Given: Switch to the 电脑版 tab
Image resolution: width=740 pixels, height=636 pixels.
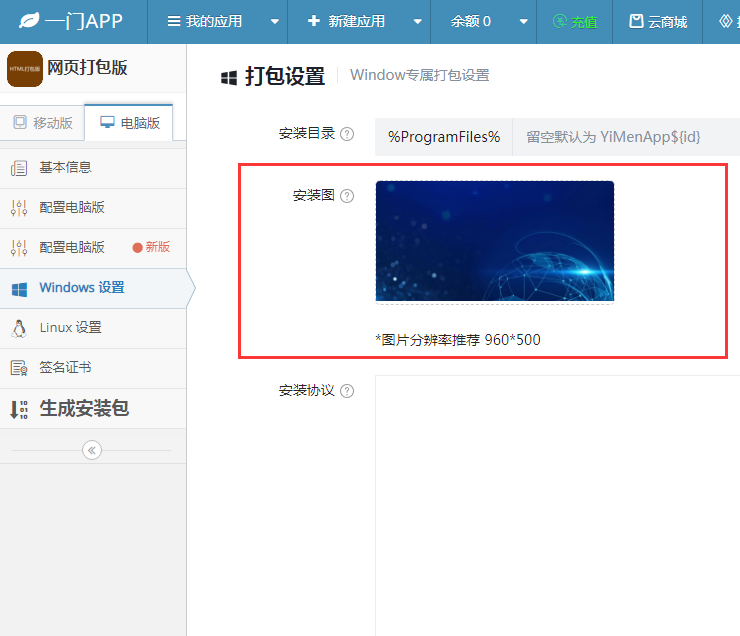Looking at the screenshot, I should tap(129, 123).
